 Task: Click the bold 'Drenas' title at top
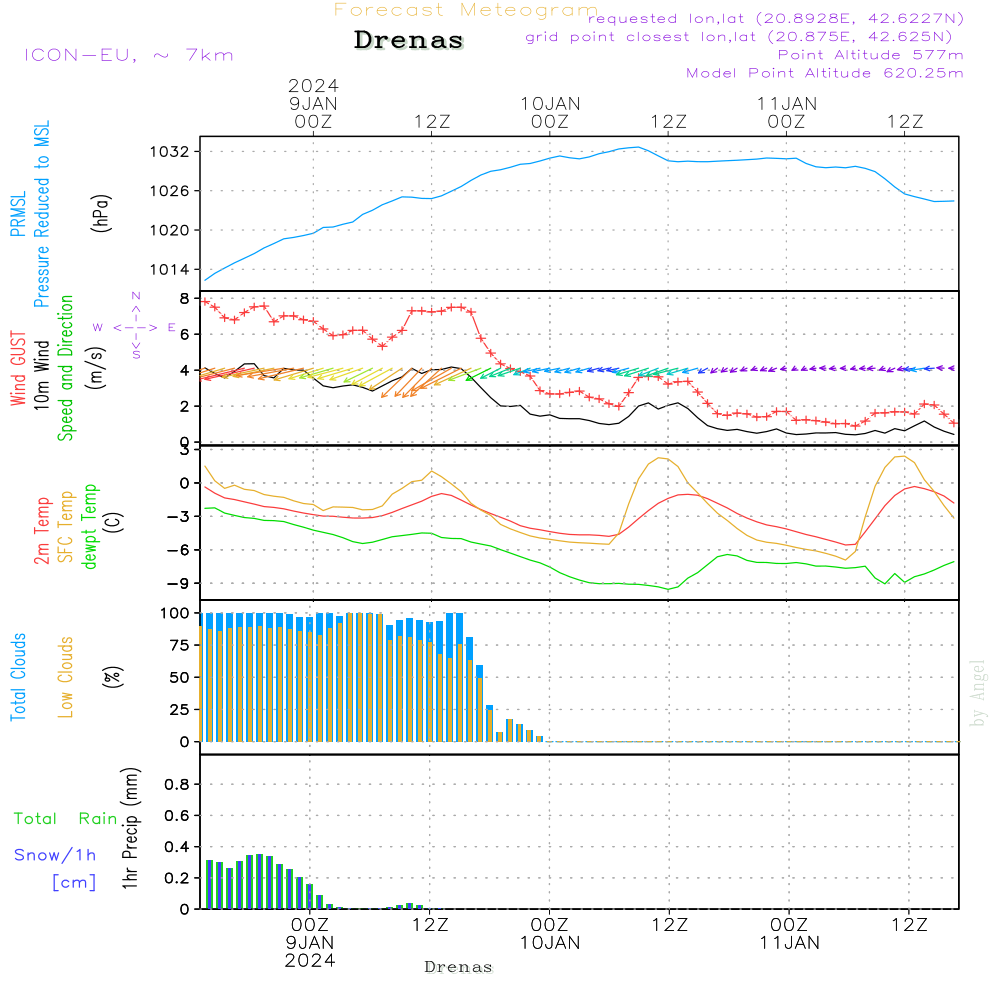408,40
